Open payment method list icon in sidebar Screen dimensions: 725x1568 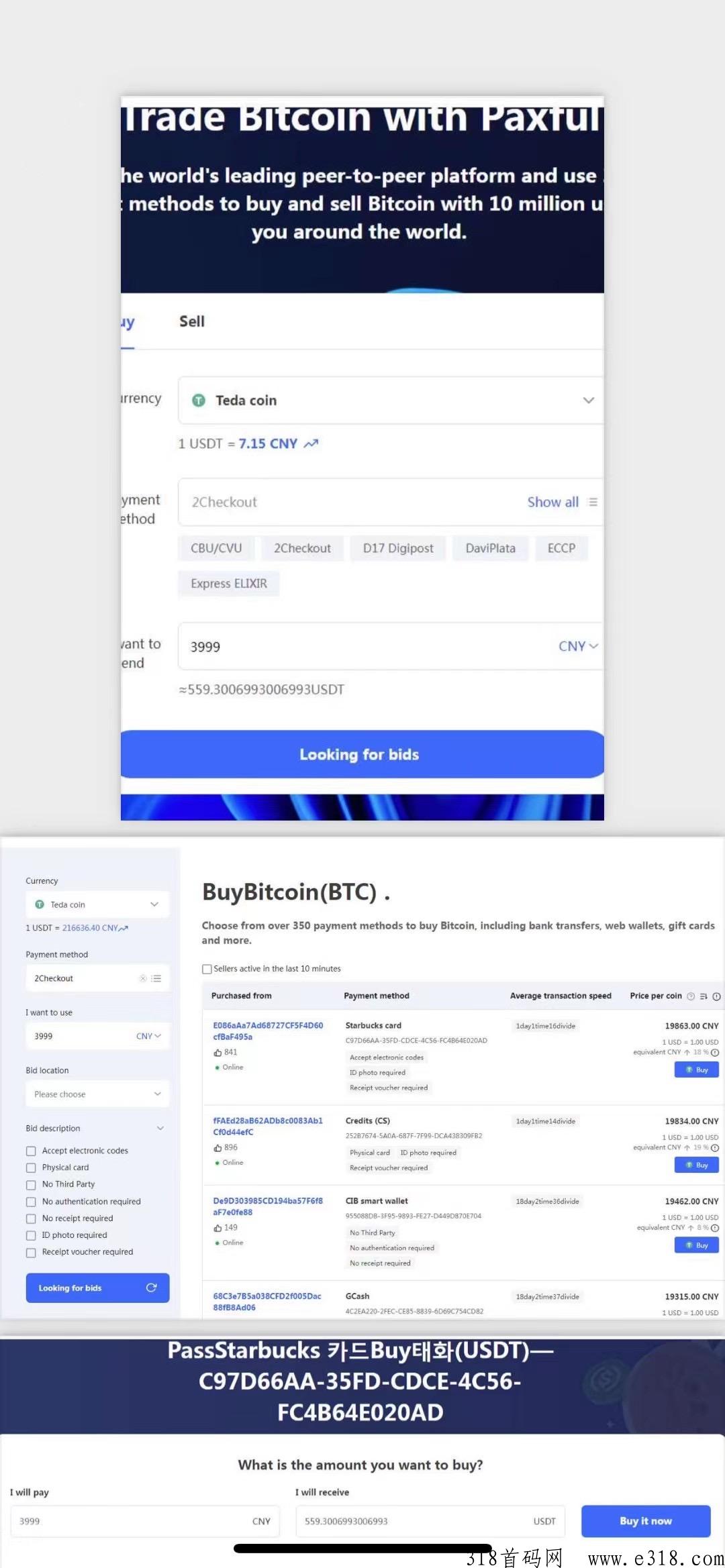pyautogui.click(x=156, y=978)
